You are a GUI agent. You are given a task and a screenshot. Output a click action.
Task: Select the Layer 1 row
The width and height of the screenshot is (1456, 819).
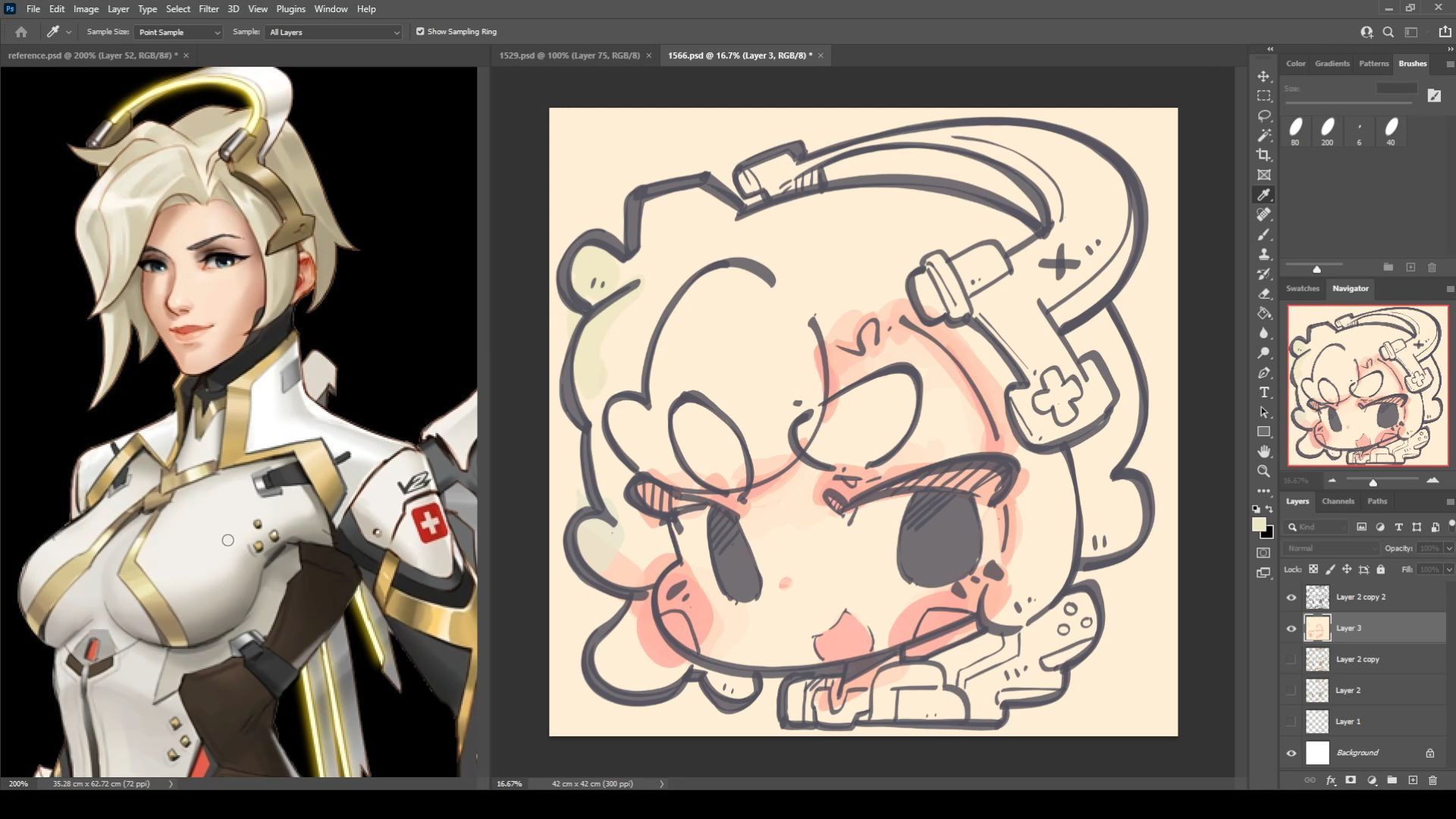[x=1364, y=722]
